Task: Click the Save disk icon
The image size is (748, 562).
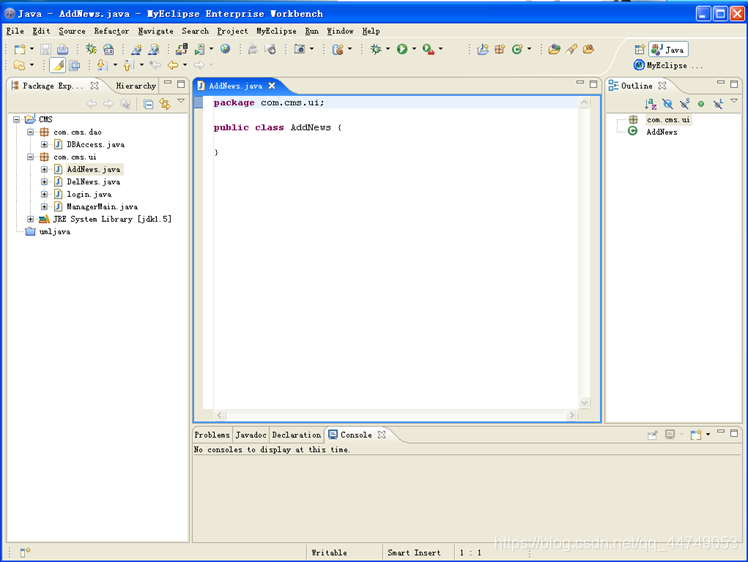Action: tap(46, 49)
